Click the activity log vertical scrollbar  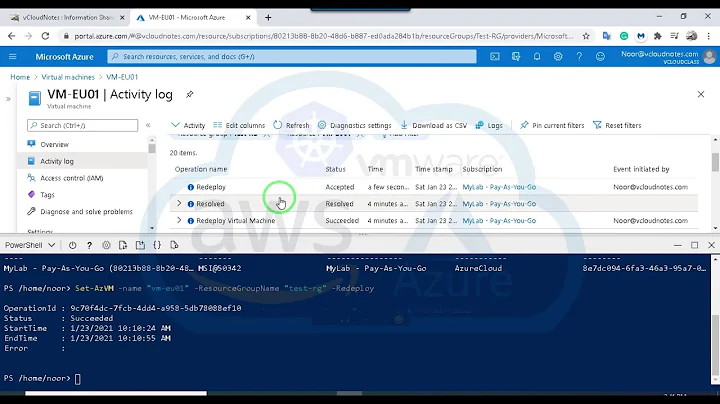[x=715, y=162]
